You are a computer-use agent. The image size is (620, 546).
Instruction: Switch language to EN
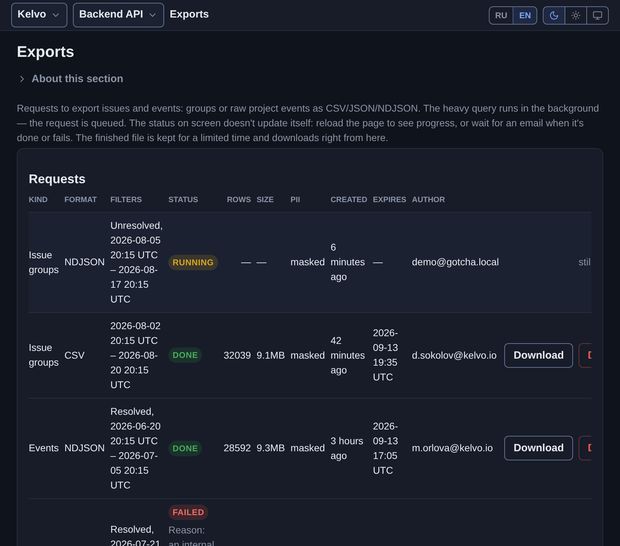point(525,15)
